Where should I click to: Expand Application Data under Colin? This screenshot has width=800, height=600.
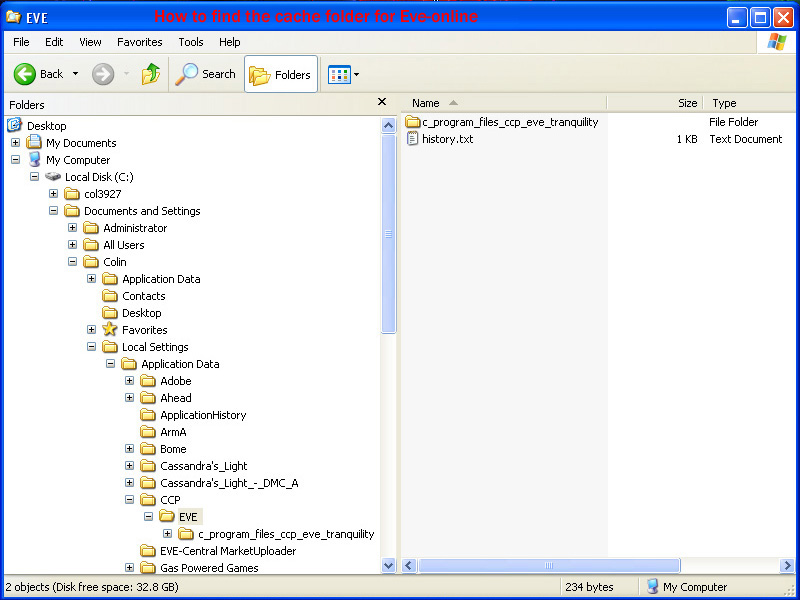pyautogui.click(x=91, y=279)
